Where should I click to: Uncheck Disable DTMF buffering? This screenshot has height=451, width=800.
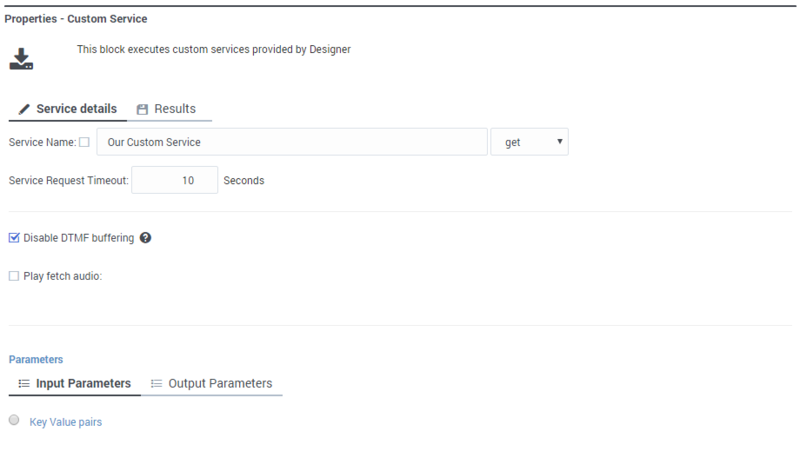14,238
